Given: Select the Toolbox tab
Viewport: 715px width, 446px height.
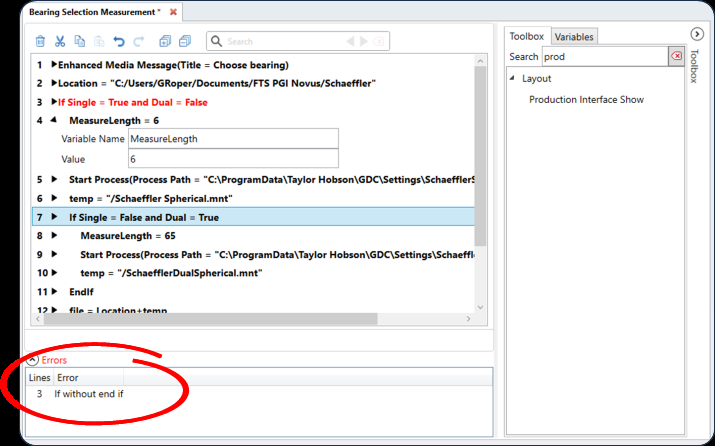Looking at the screenshot, I should coord(526,36).
